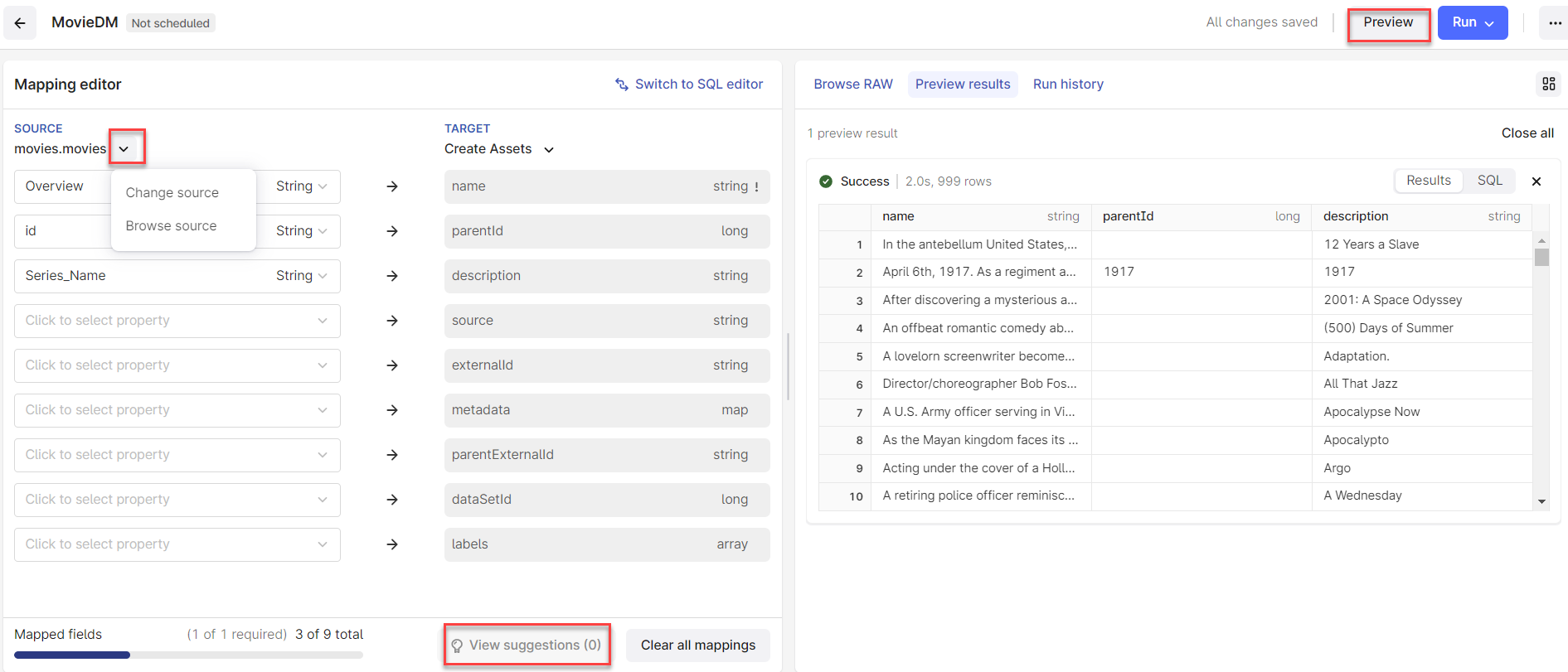The width and height of the screenshot is (1568, 672).
Task: Click the arrow mapping to source
Action: click(392, 321)
